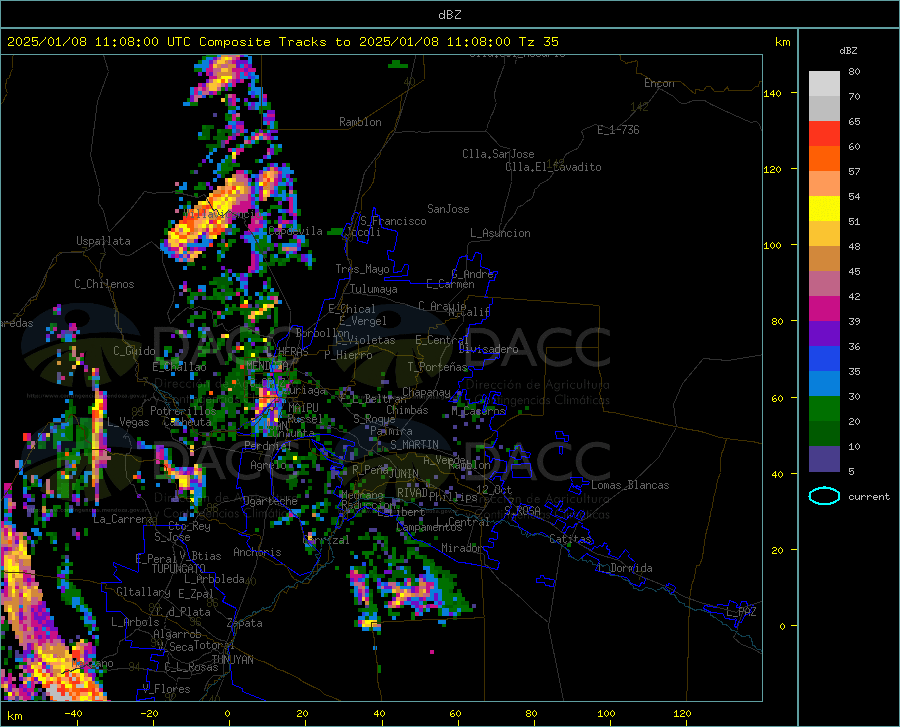Click the E_Chical label
This screenshot has width=900, height=727.
point(351,309)
